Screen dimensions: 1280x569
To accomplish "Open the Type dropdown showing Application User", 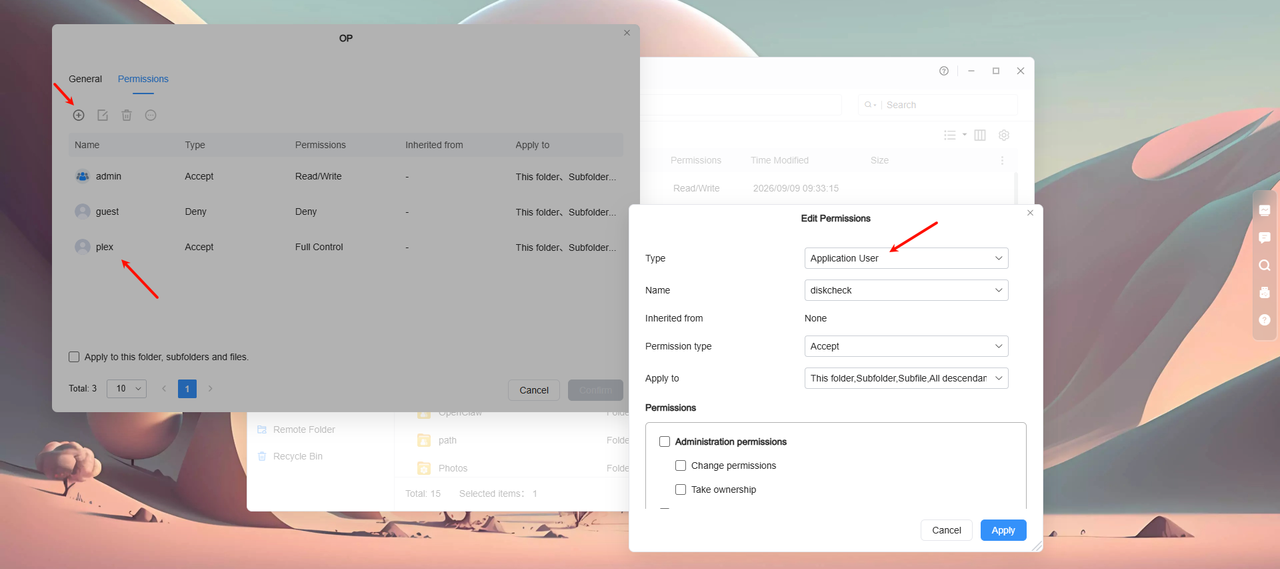I will (x=906, y=258).
